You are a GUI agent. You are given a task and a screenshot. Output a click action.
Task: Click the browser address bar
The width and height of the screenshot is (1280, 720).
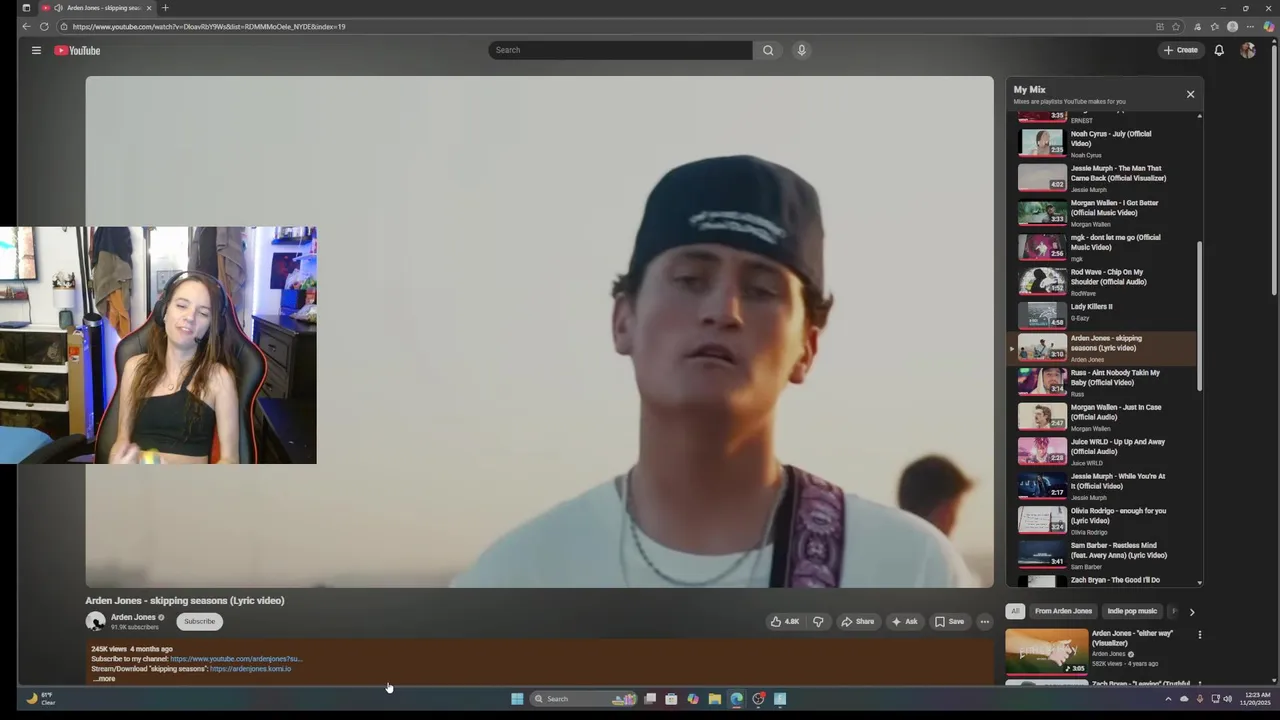click(600, 26)
